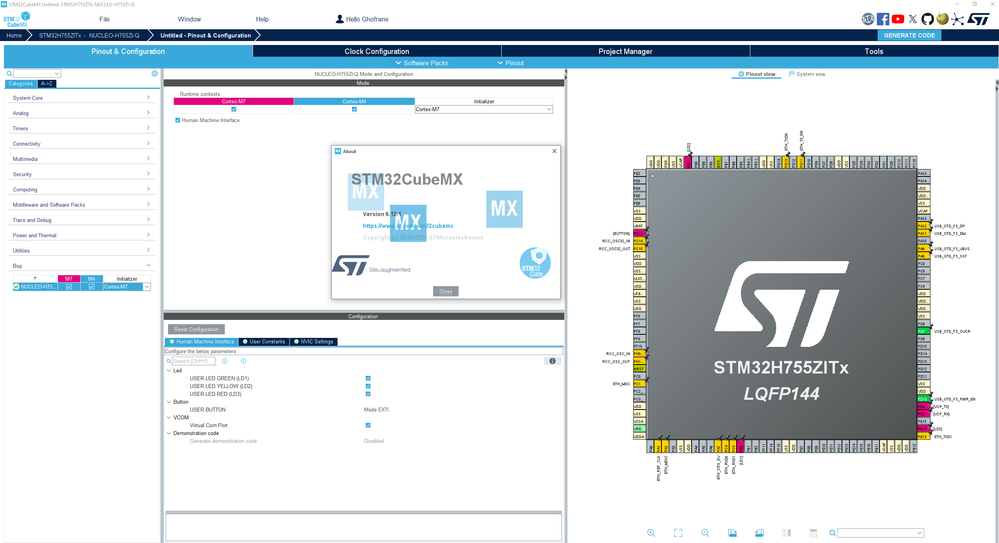Click the parameter search field in Configuration
Screen dimensions: 999x543
point(194,361)
